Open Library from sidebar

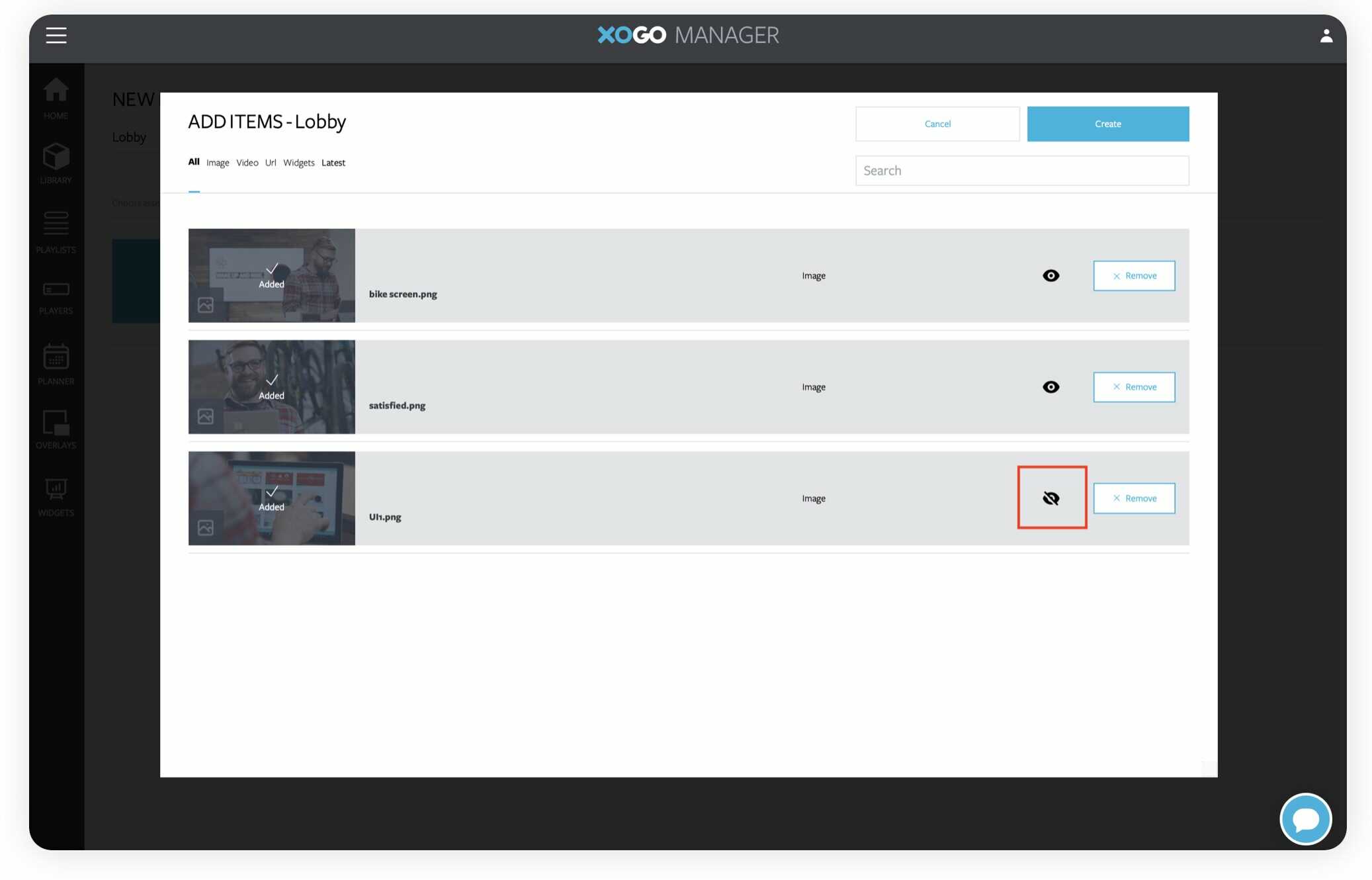pos(56,163)
